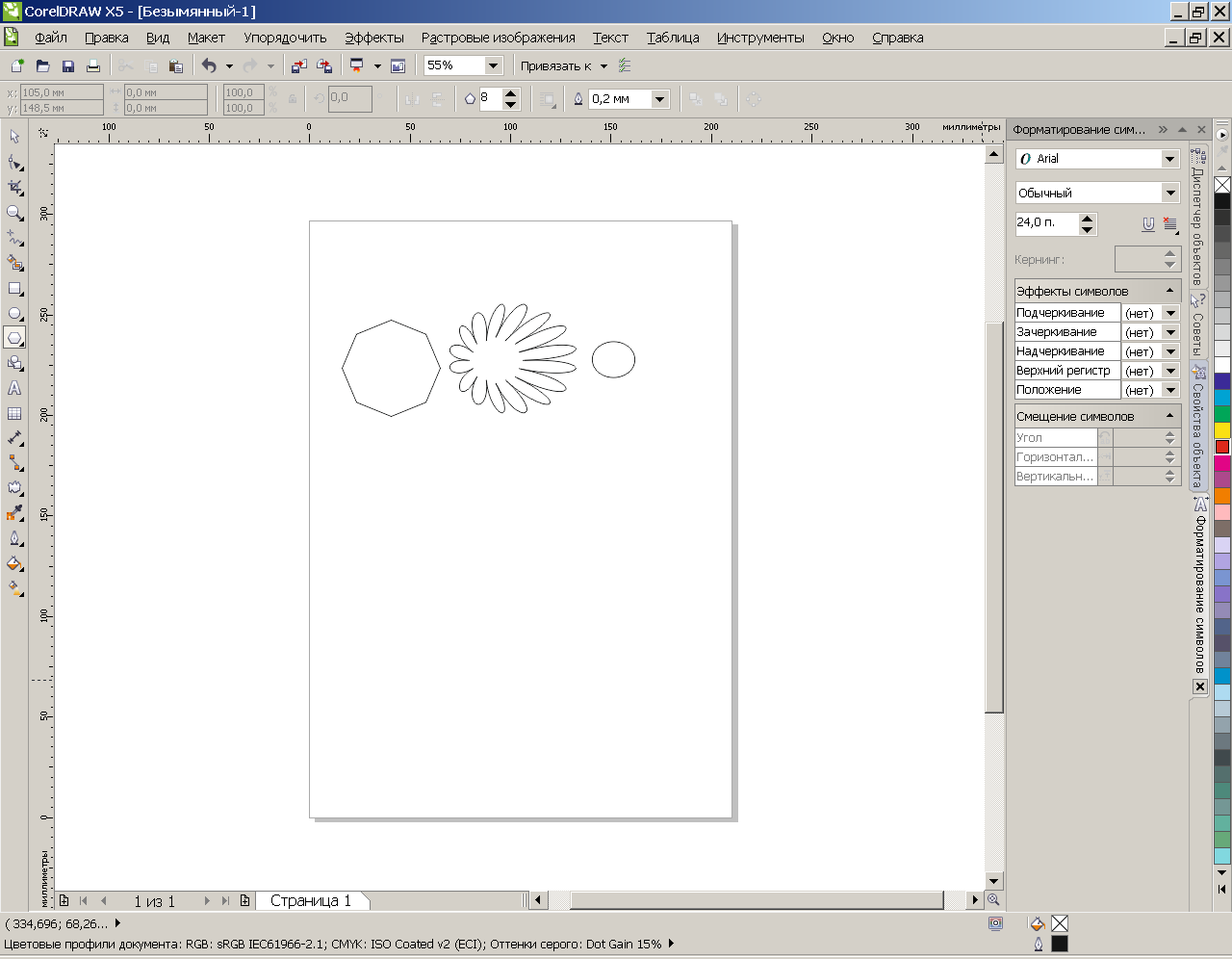Click the octagon shape on canvas

tap(391, 369)
